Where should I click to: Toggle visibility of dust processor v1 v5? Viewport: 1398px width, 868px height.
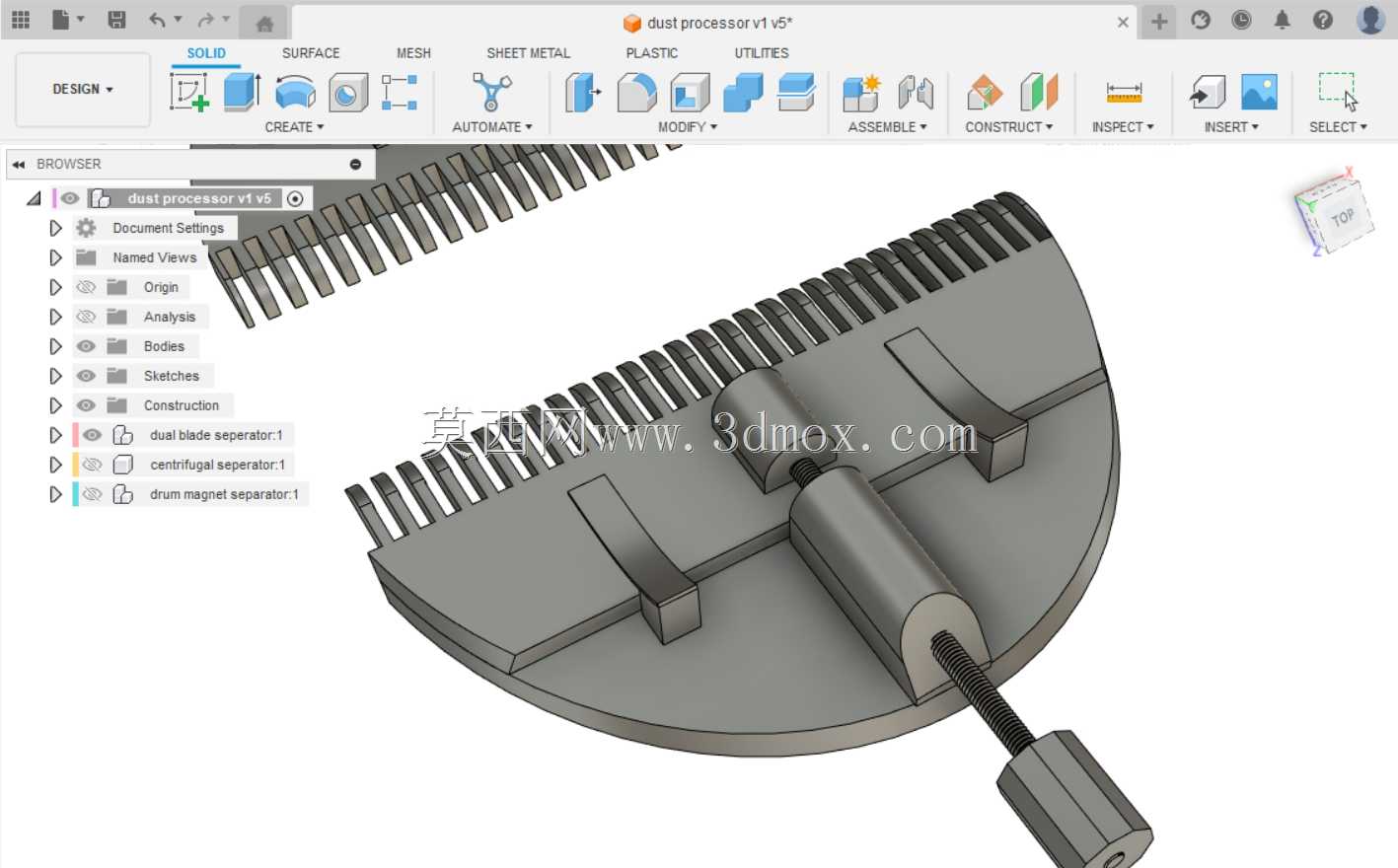pyautogui.click(x=69, y=198)
